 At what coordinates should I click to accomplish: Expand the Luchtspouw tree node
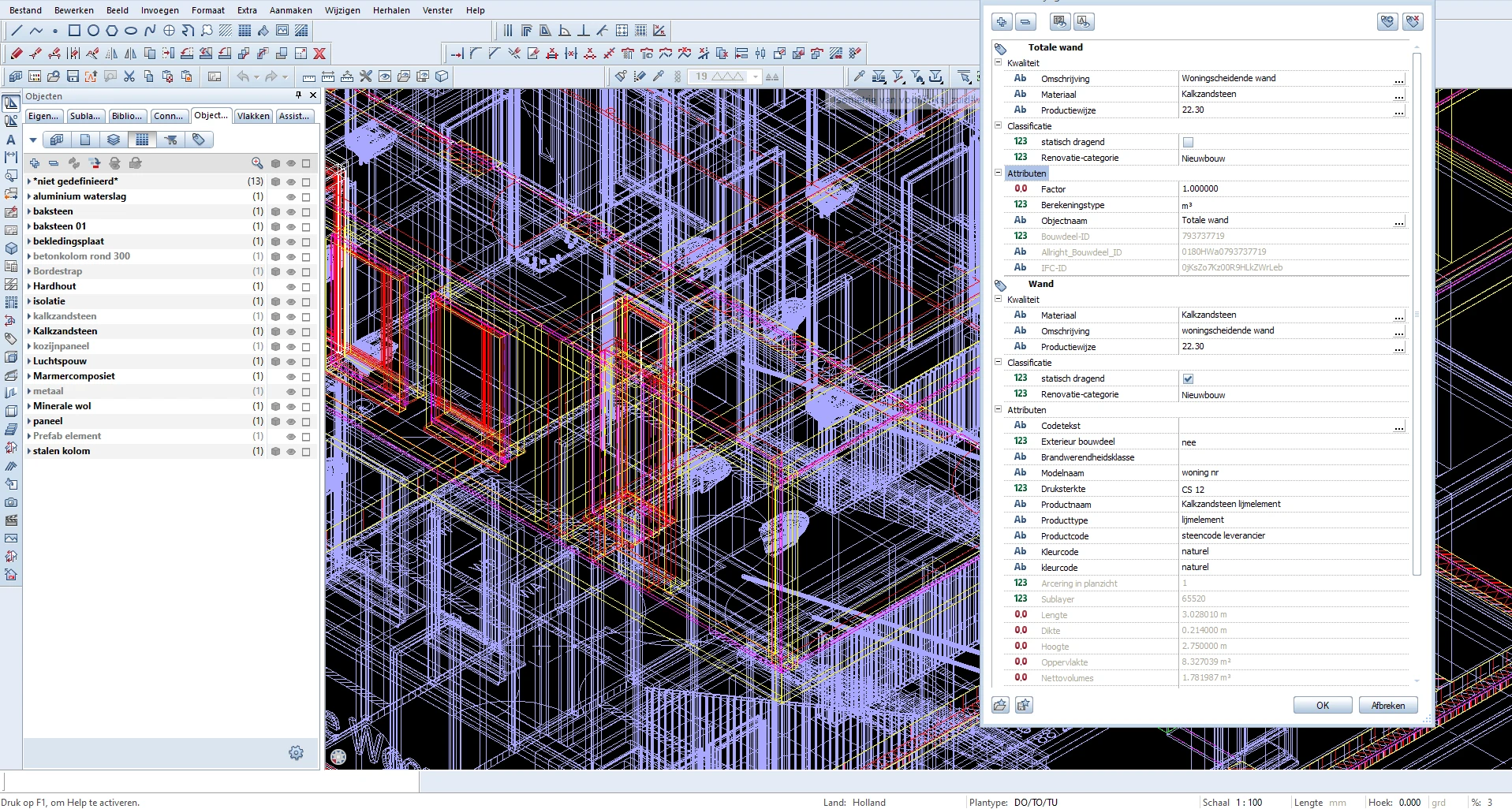pyautogui.click(x=29, y=361)
